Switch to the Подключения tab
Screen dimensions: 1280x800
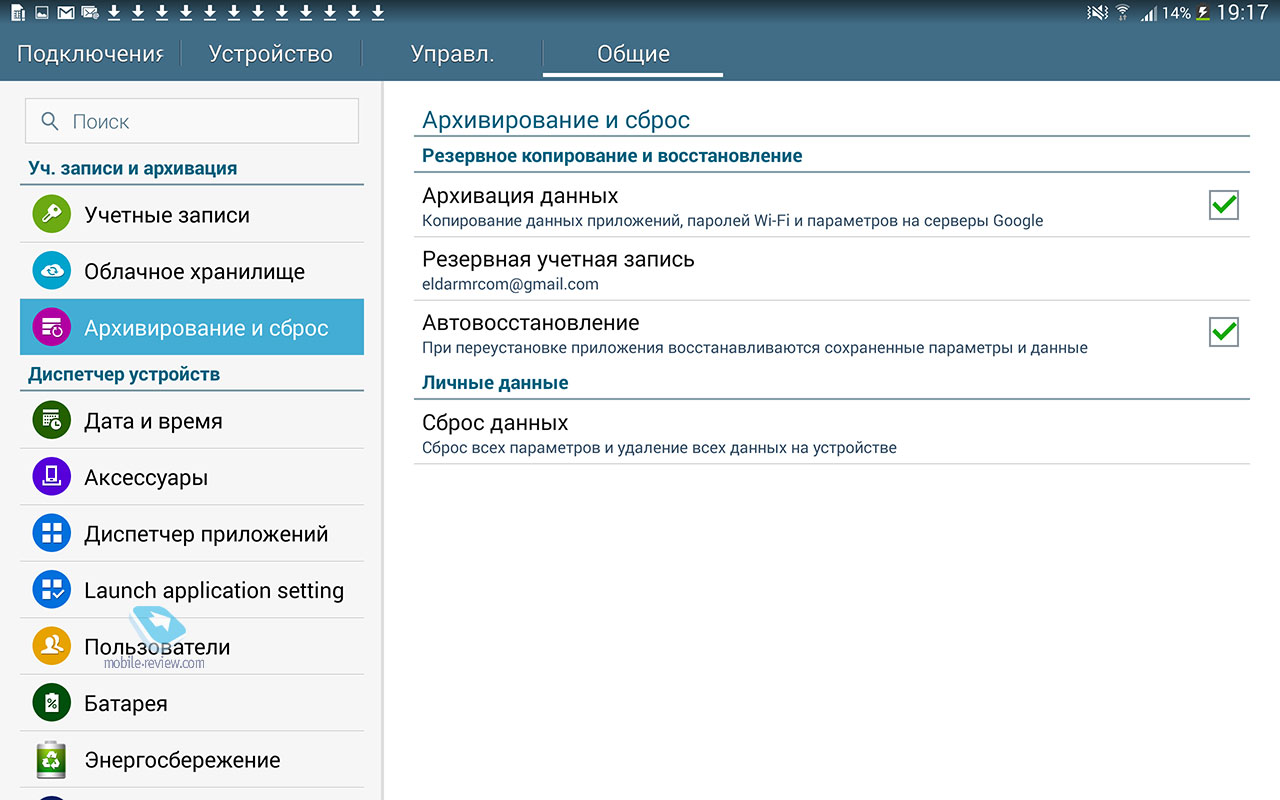(90, 54)
